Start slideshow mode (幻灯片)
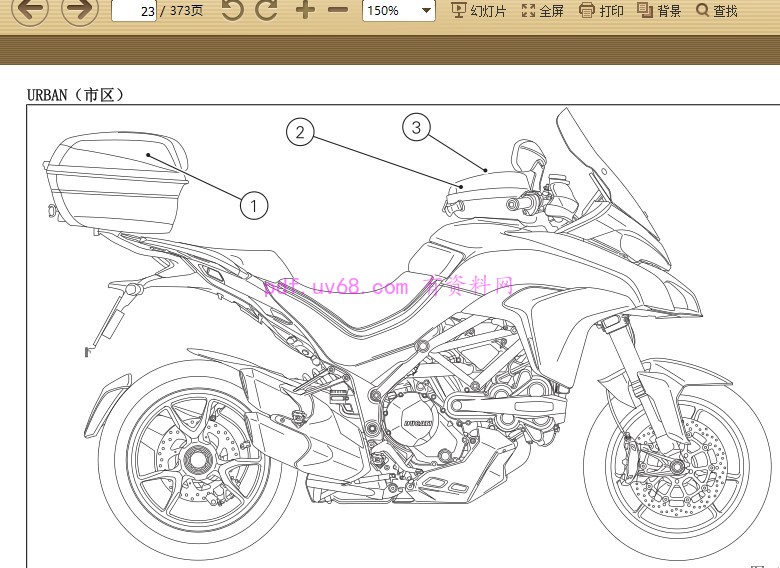 tap(479, 11)
